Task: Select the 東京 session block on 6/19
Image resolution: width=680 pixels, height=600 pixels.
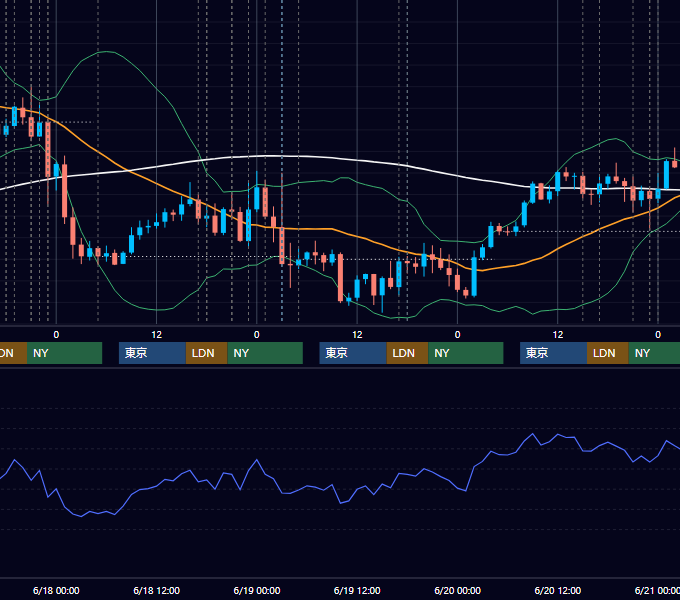Action: (x=353, y=353)
